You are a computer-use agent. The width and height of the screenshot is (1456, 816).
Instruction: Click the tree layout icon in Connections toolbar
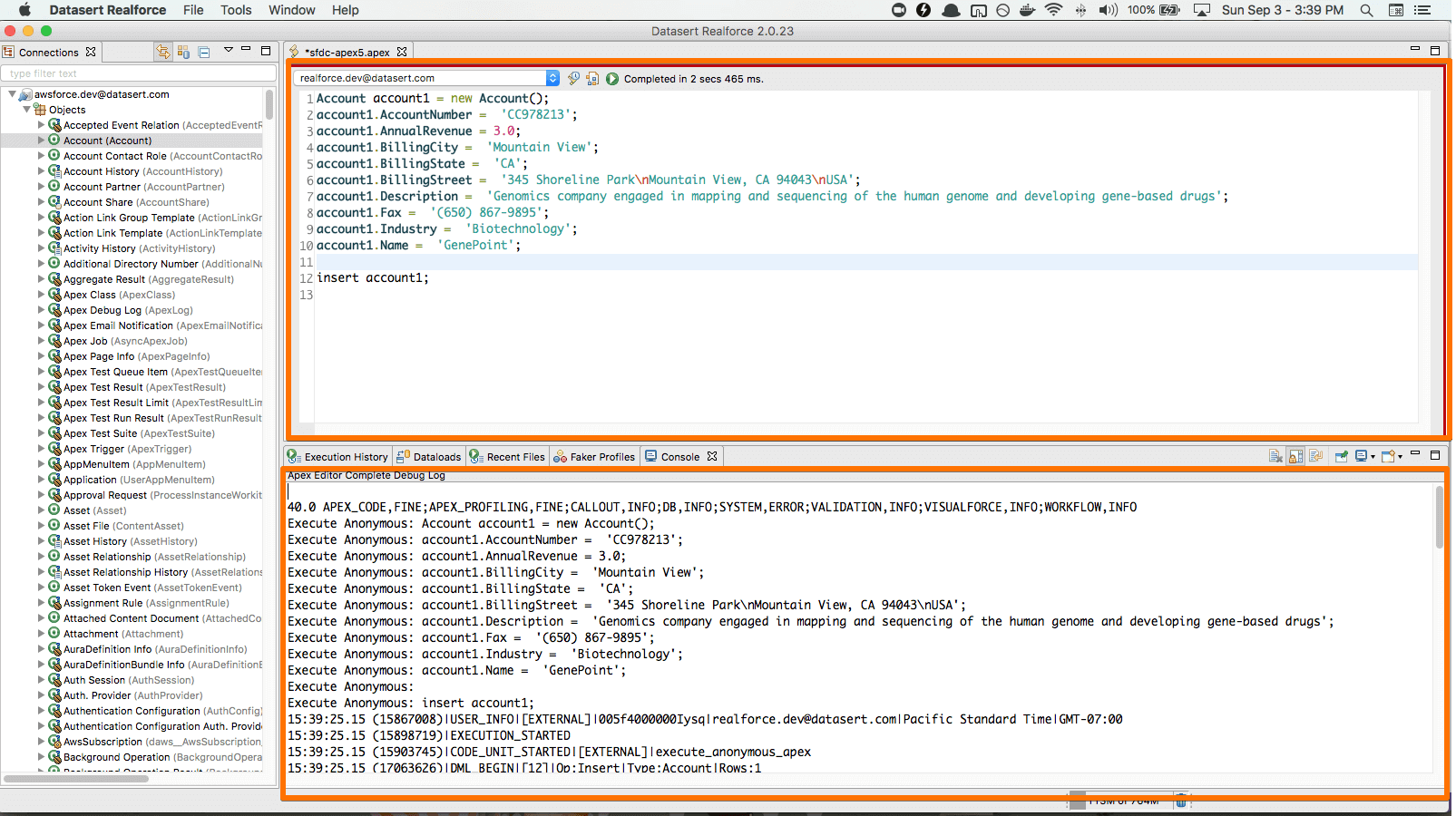(183, 52)
